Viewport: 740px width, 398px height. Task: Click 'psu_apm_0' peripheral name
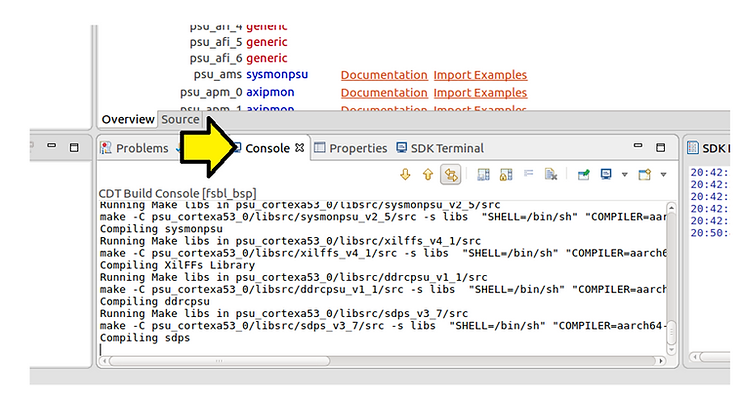211,93
